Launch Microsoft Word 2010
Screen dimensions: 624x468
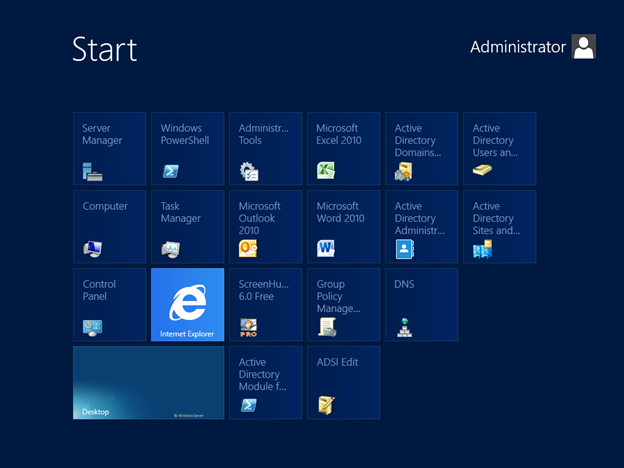point(343,227)
